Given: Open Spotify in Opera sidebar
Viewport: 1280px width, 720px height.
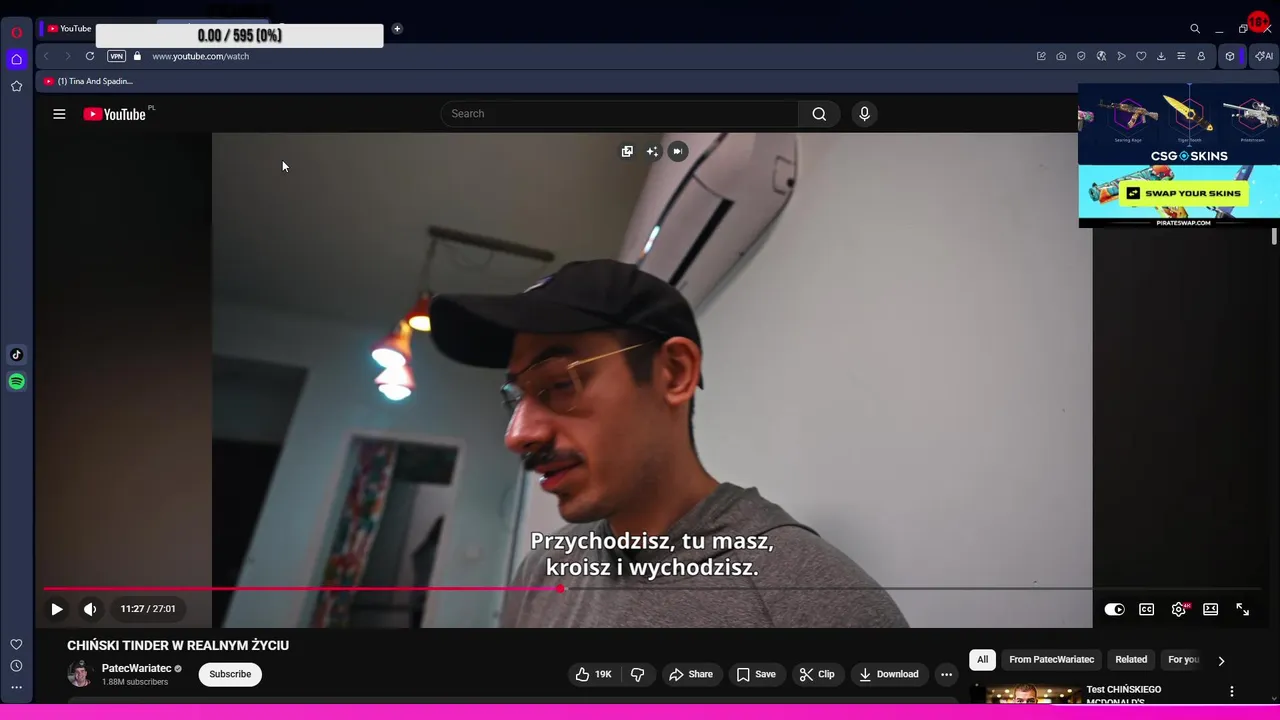Looking at the screenshot, I should coord(17,381).
